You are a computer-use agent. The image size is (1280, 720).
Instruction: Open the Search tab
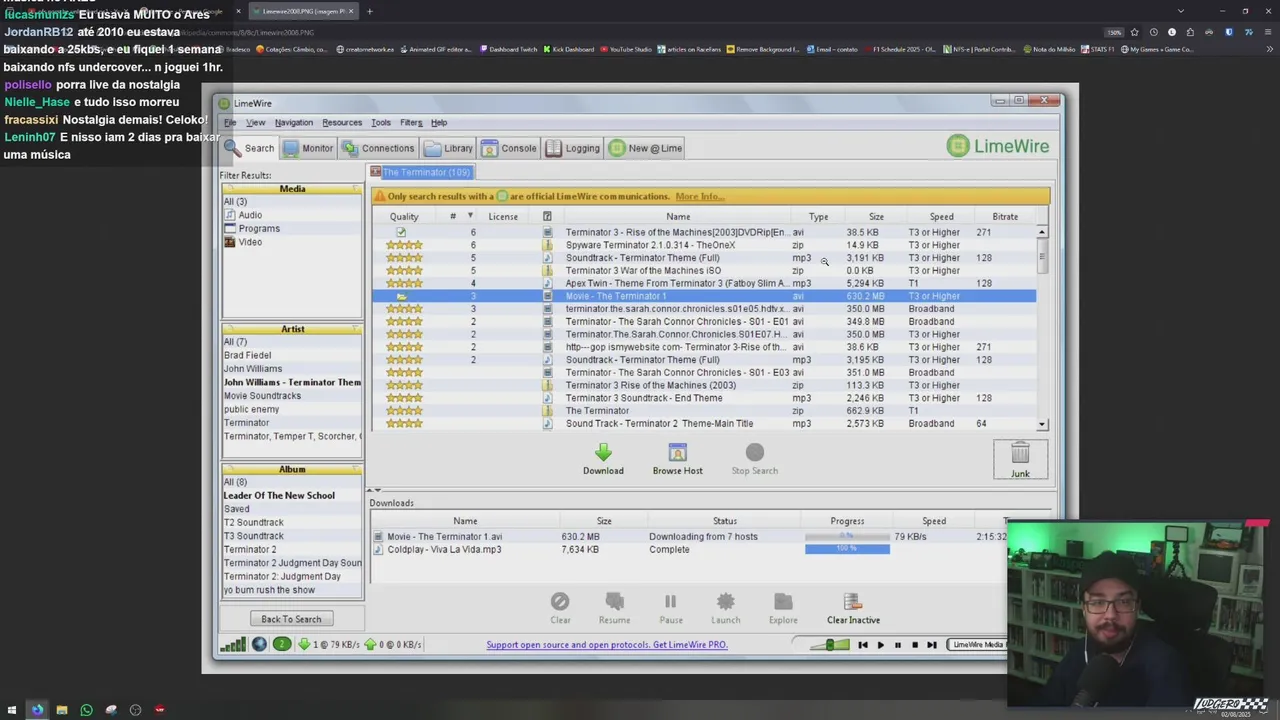249,148
